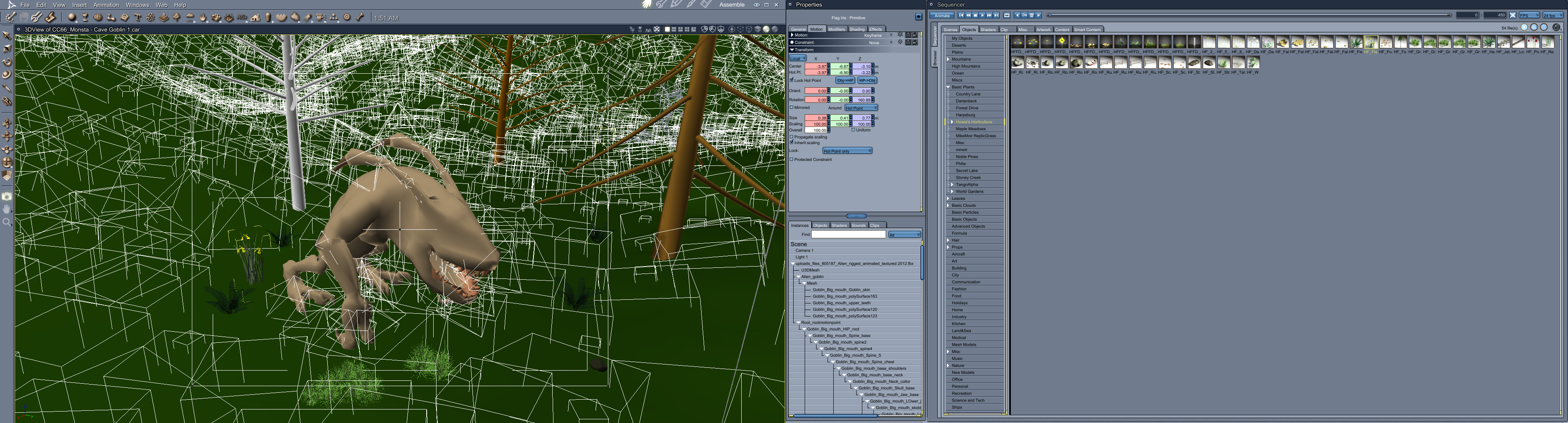Toggle the Lock Hot Point checkbox

(792, 80)
